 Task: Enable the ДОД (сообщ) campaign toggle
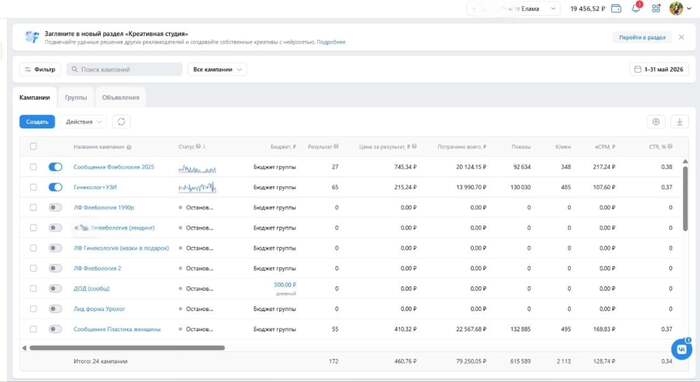(x=55, y=288)
